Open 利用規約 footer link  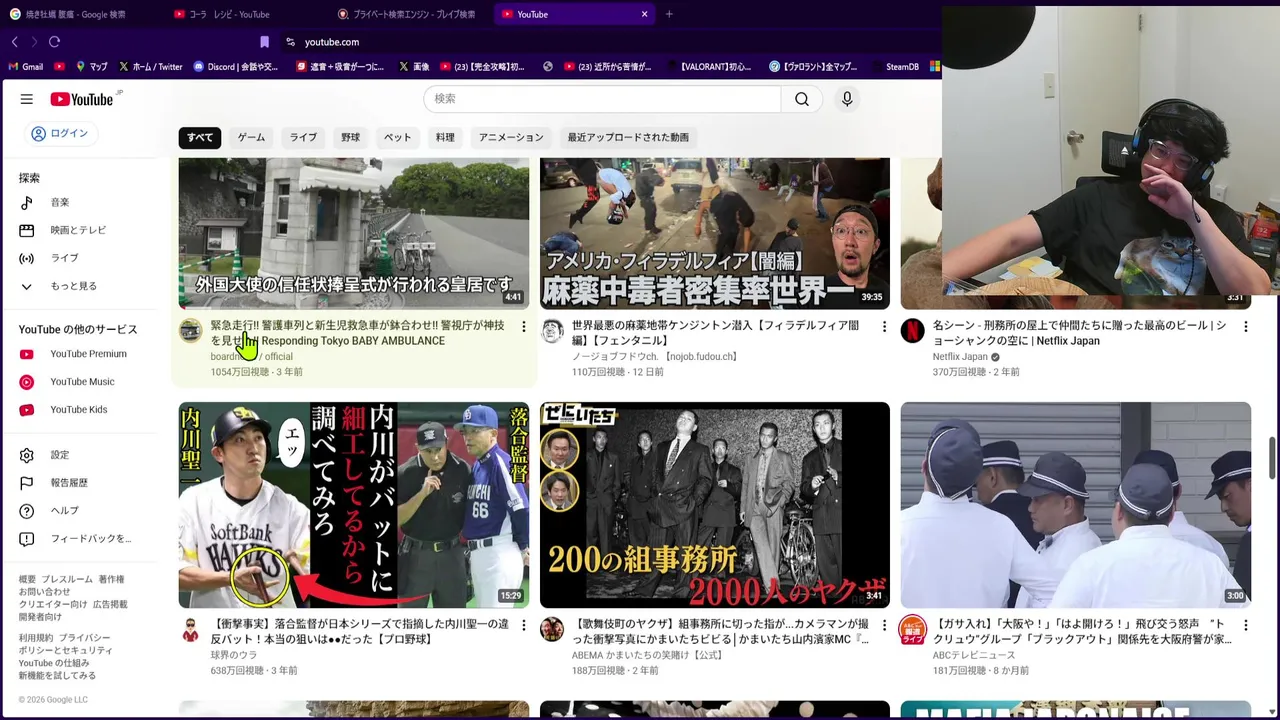click(35, 638)
